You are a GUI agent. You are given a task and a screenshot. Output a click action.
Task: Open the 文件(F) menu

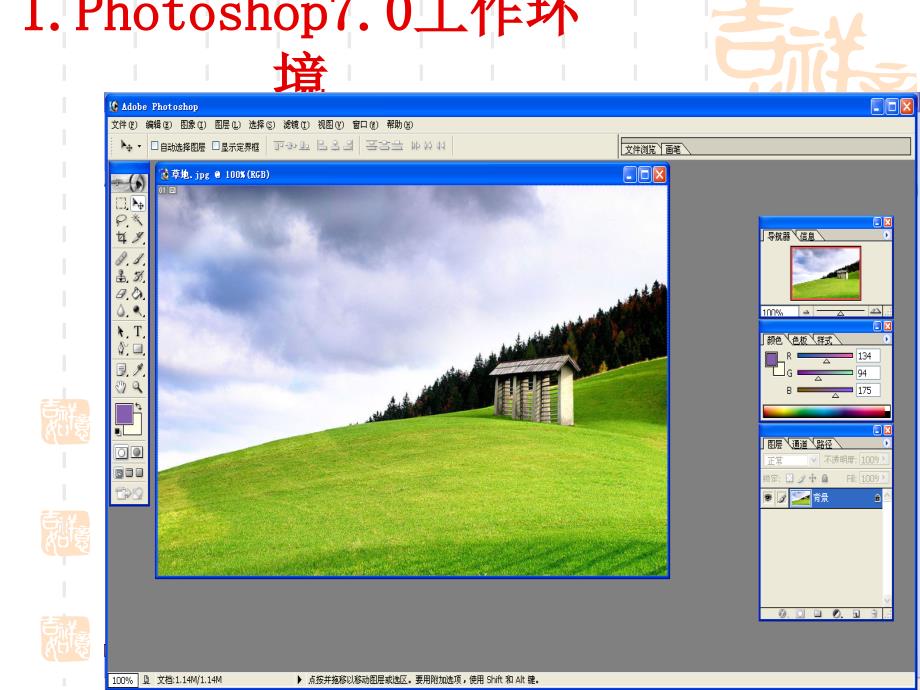pyautogui.click(x=124, y=125)
